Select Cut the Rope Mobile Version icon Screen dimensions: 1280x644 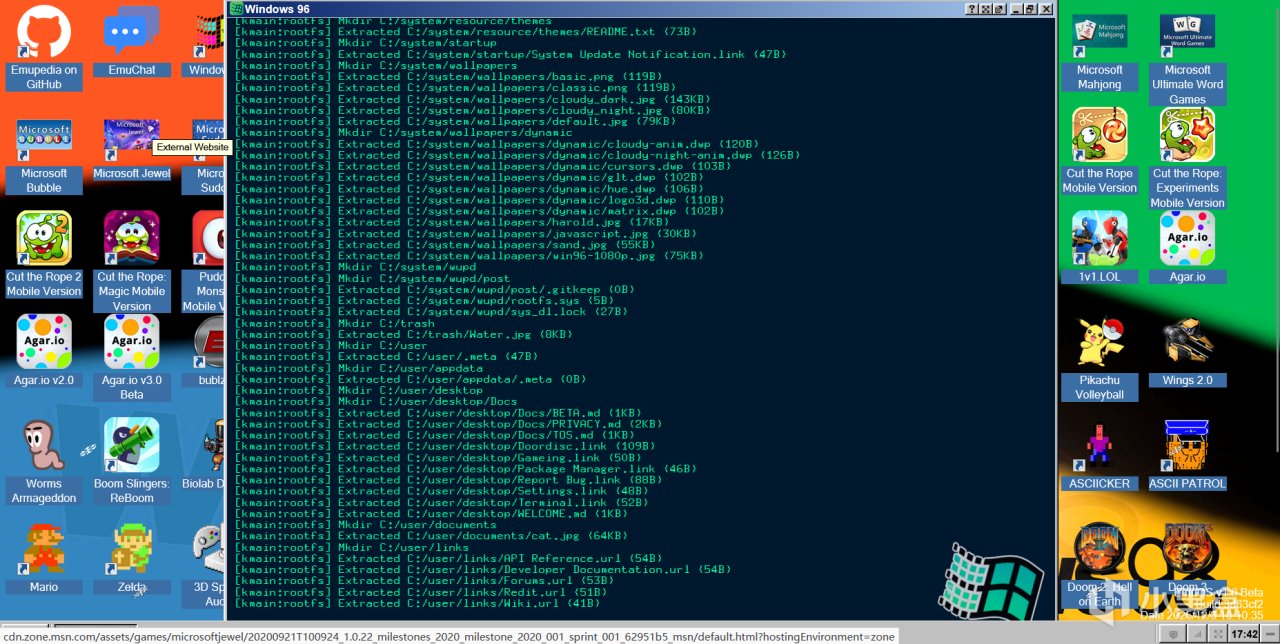tap(1099, 151)
